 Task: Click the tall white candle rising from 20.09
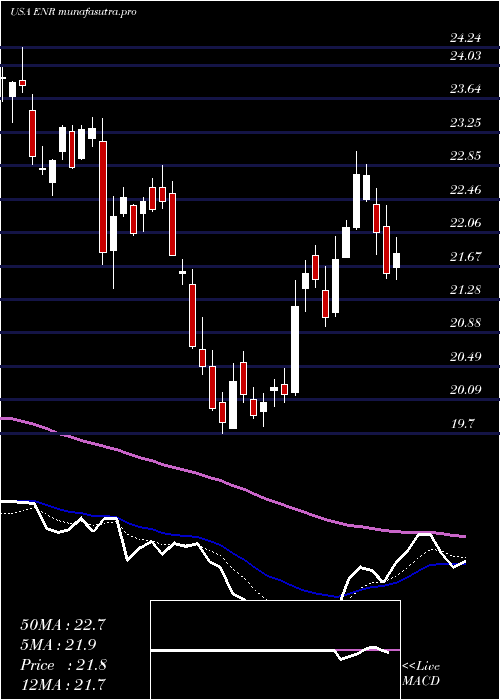(295, 350)
